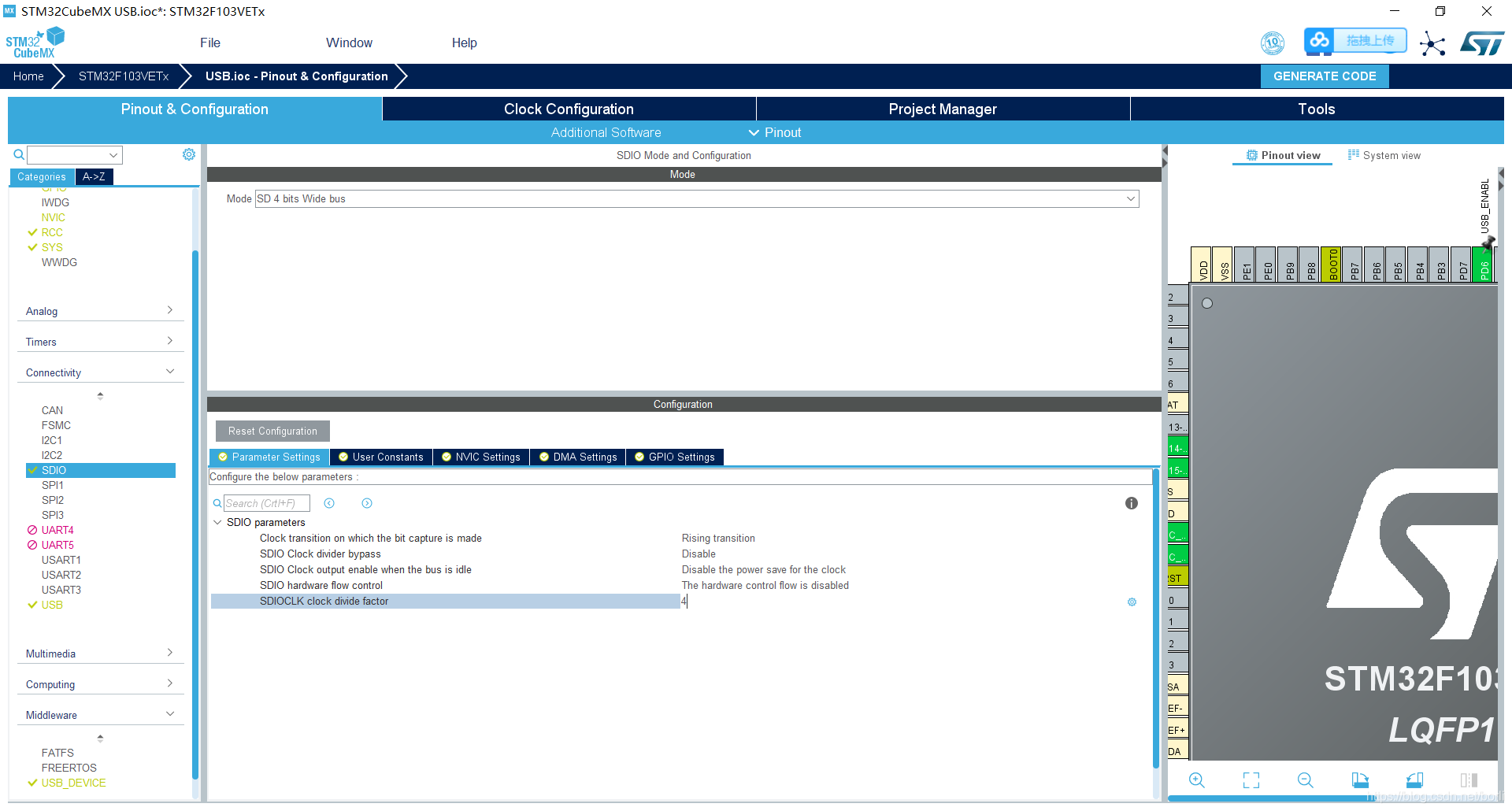Expand the Computing category
1512x811 pixels.
pos(100,684)
